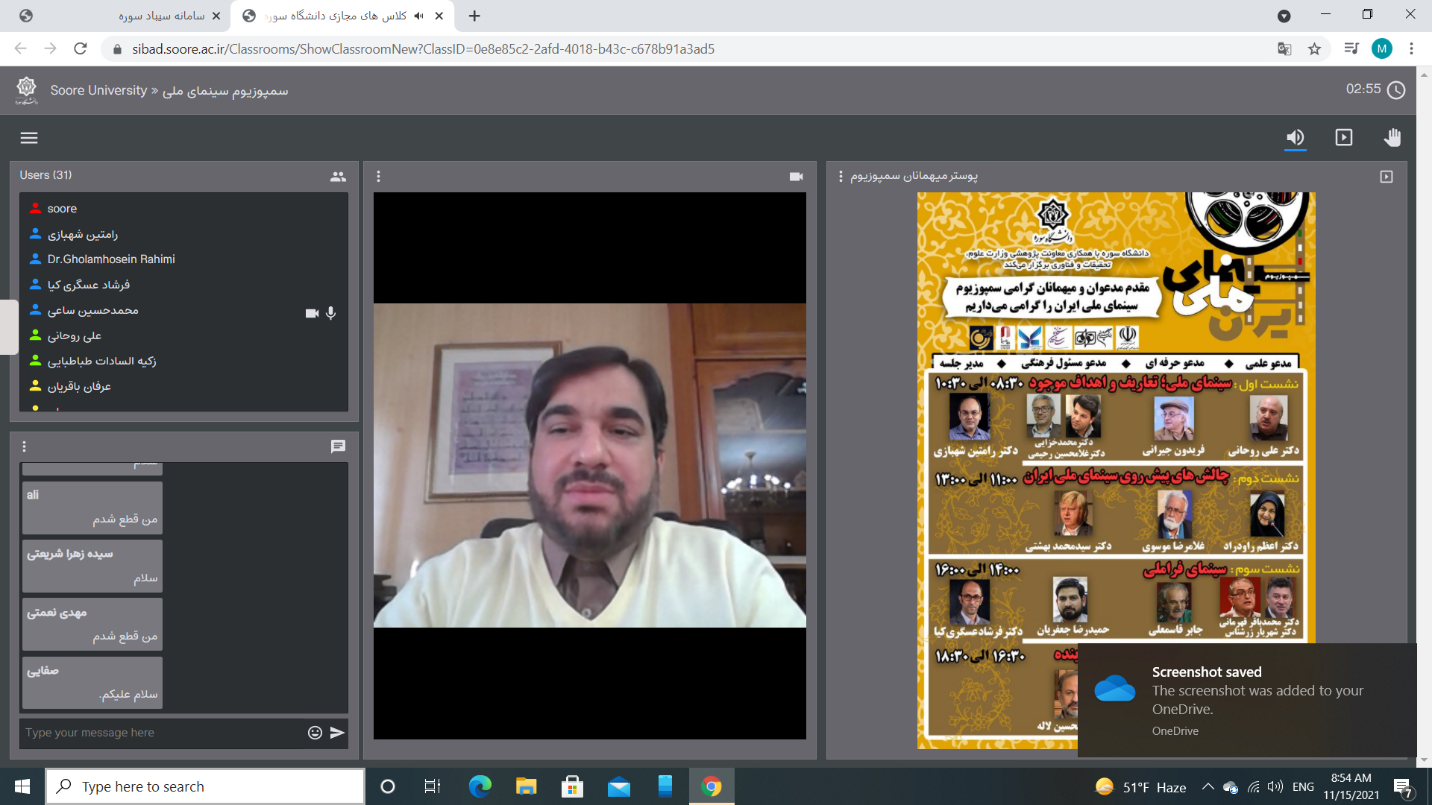Click the play-box icon beside the speaker
This screenshot has width=1432, height=805.
(x=1344, y=138)
